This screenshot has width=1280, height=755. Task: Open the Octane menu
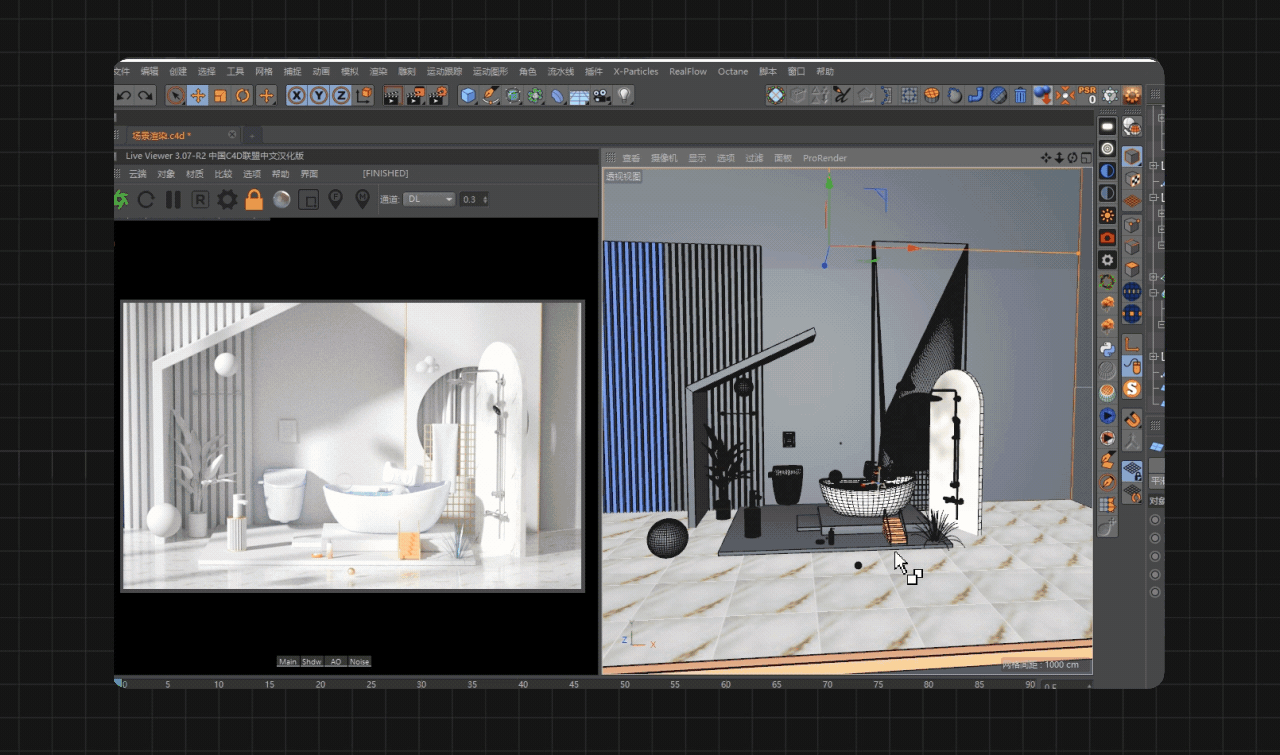pos(733,72)
